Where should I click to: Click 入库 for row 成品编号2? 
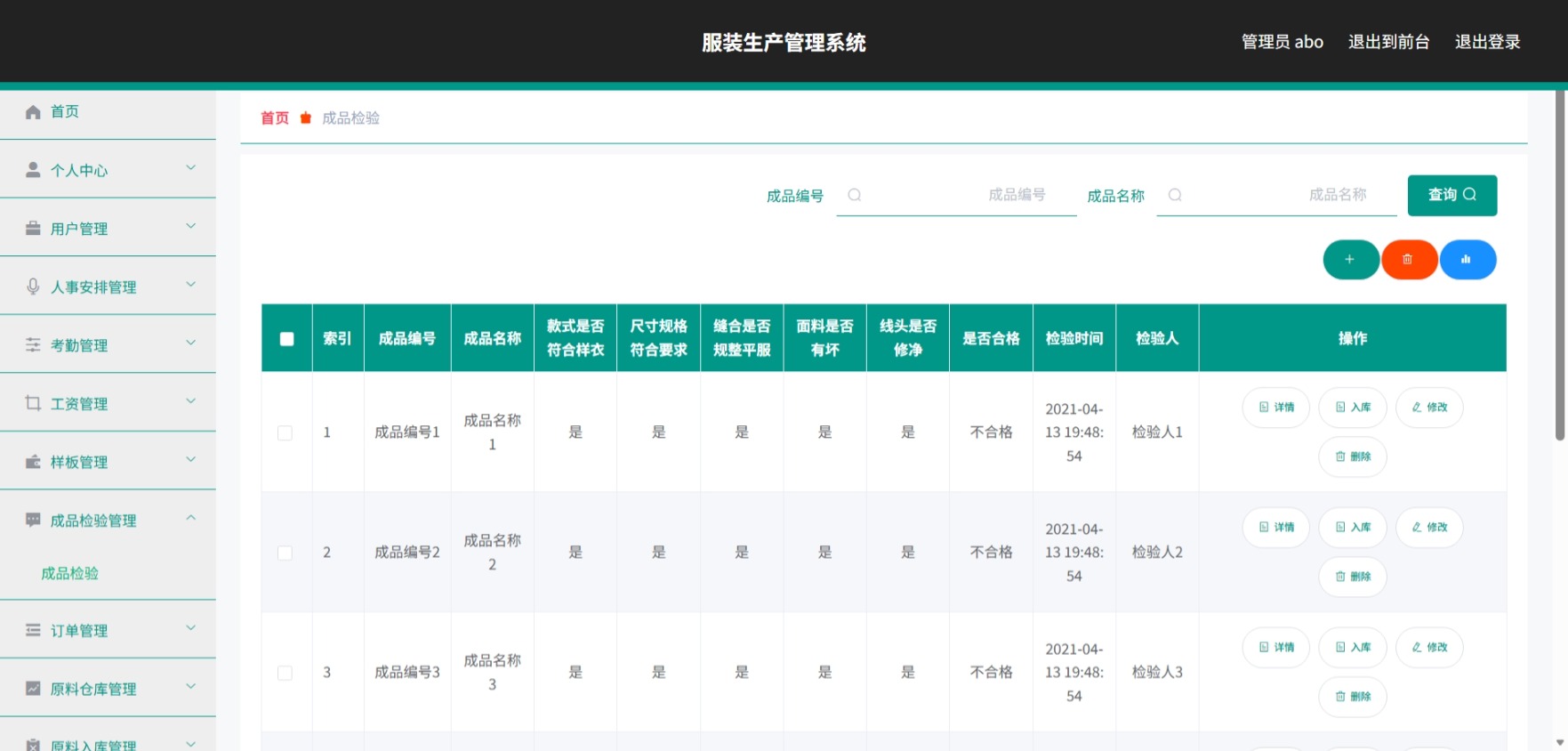tap(1353, 528)
